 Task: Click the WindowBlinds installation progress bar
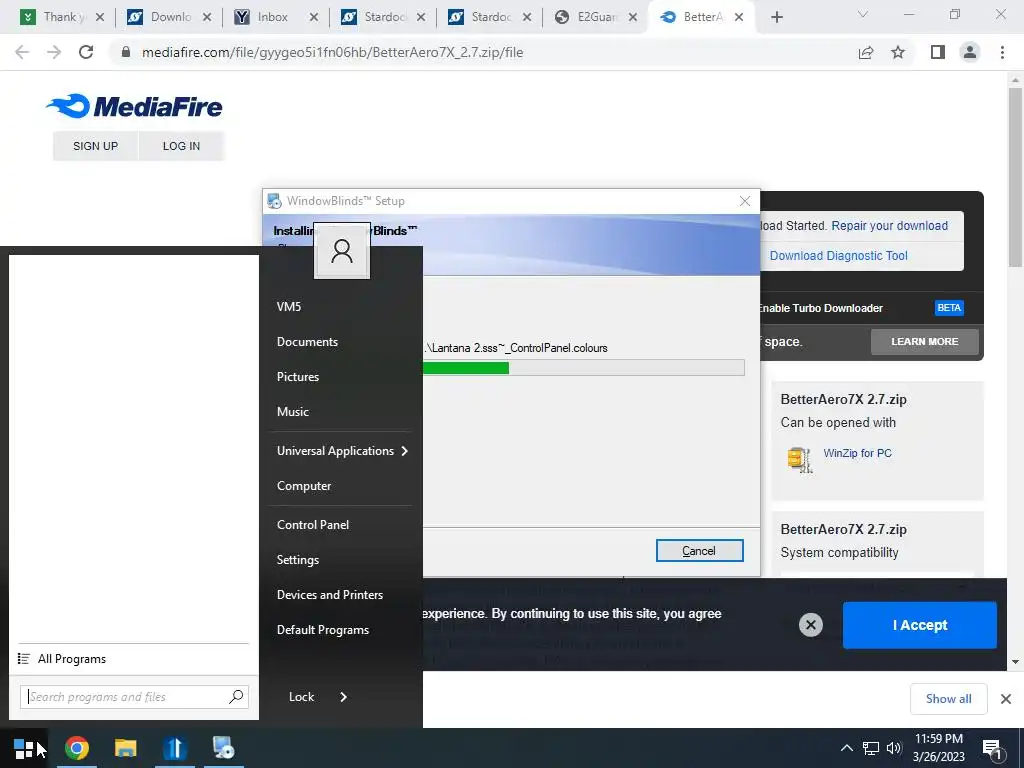click(584, 368)
